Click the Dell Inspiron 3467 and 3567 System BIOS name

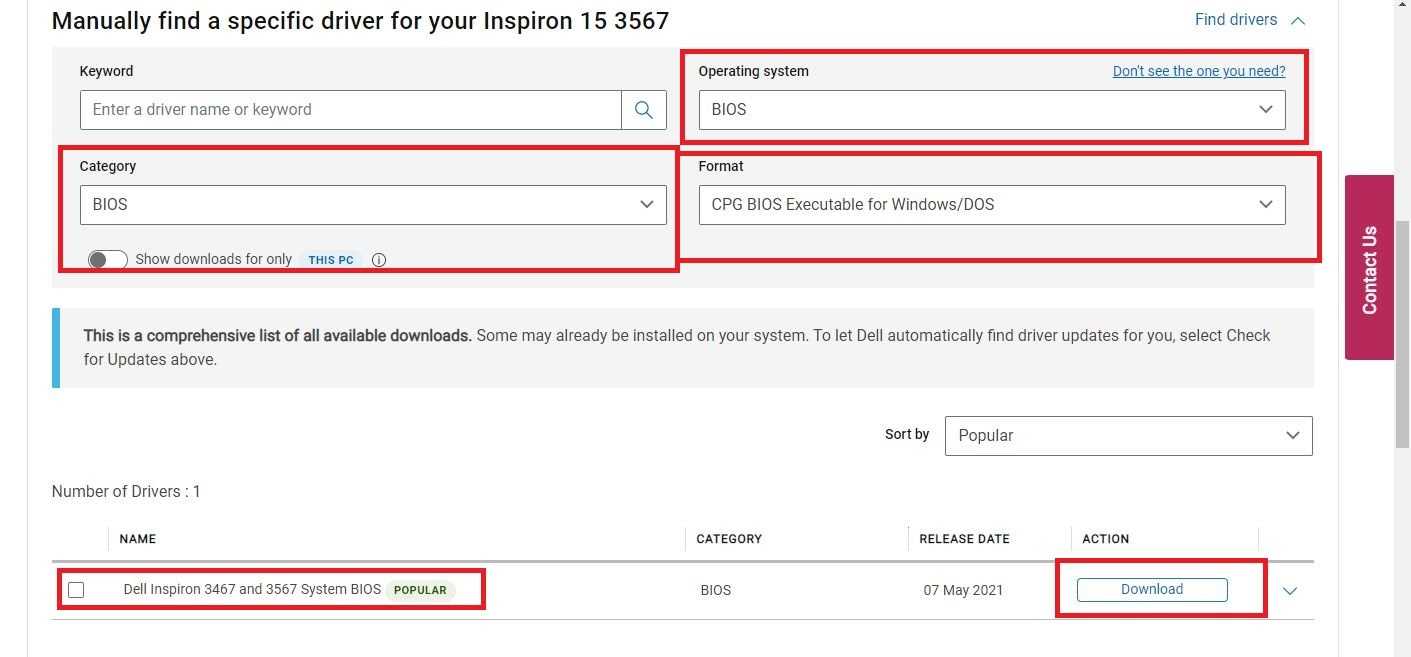pyautogui.click(x=252, y=590)
